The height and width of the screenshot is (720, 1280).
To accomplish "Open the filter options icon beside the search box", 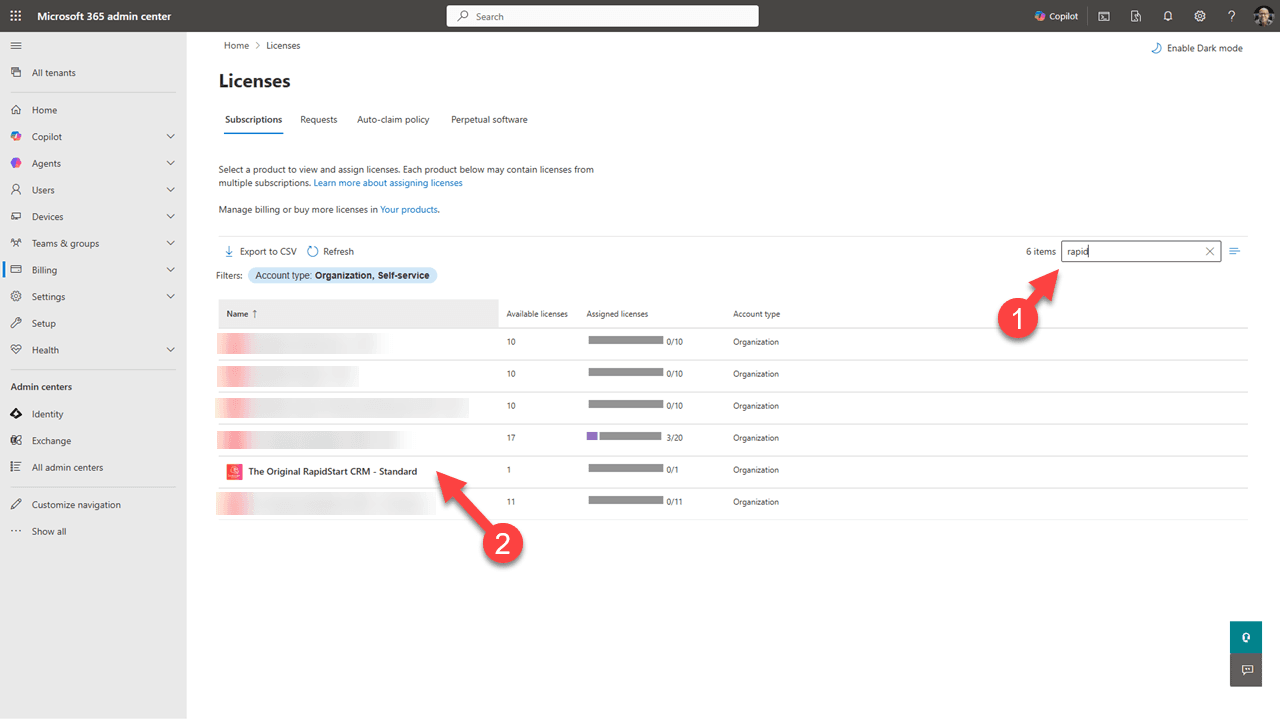I will pyautogui.click(x=1235, y=251).
